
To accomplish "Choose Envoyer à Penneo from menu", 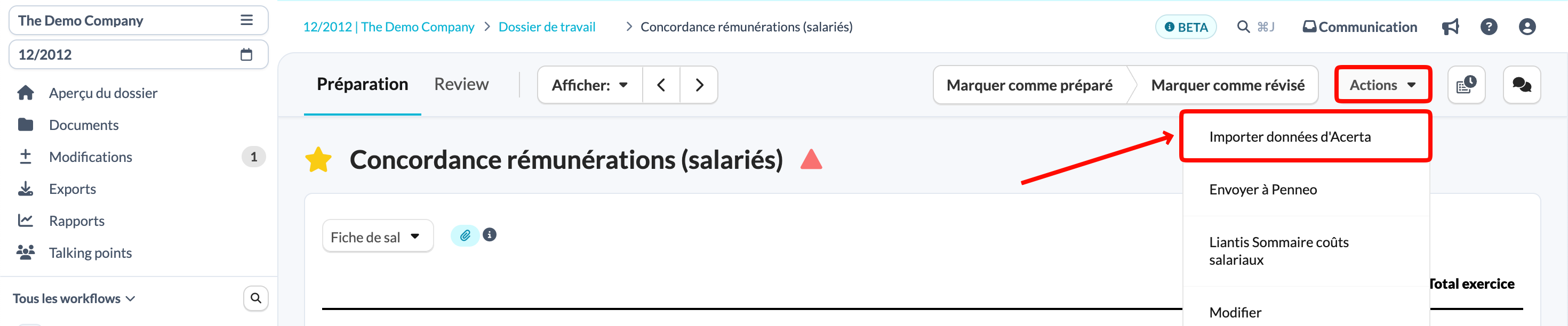I will pyautogui.click(x=1305, y=190).
